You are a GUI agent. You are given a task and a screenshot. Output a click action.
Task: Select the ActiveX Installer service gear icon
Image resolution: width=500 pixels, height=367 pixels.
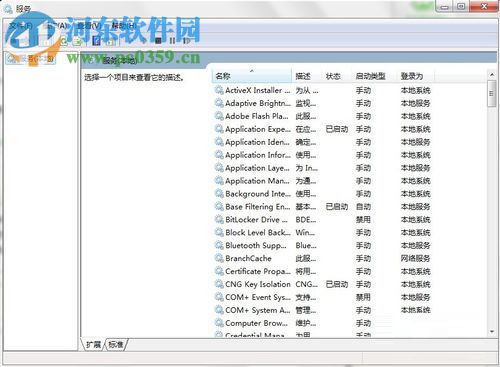point(219,90)
